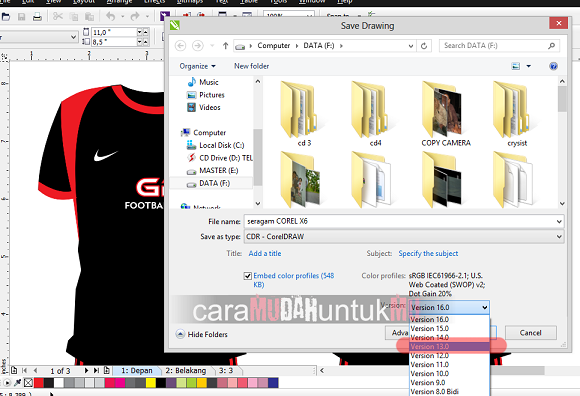Click the Copy icon in CorelDRAW toolbar
The height and width of the screenshot is (396, 580).
[x=74, y=17]
